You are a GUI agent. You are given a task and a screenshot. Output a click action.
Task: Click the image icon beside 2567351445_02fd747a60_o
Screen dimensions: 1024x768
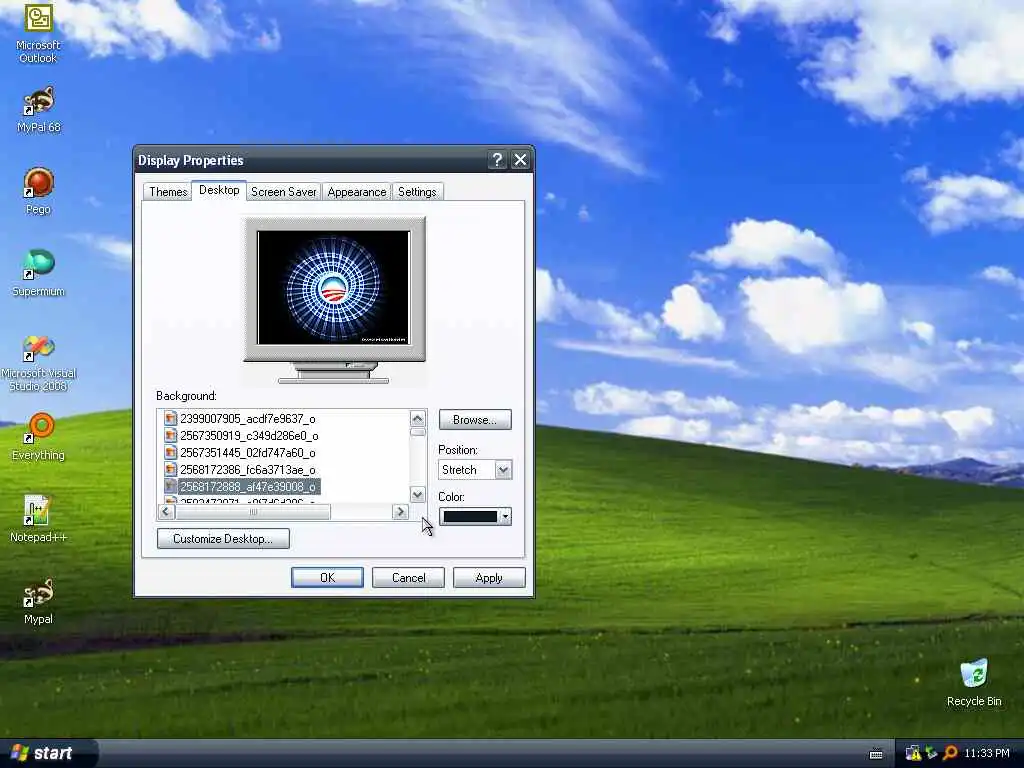tap(170, 453)
